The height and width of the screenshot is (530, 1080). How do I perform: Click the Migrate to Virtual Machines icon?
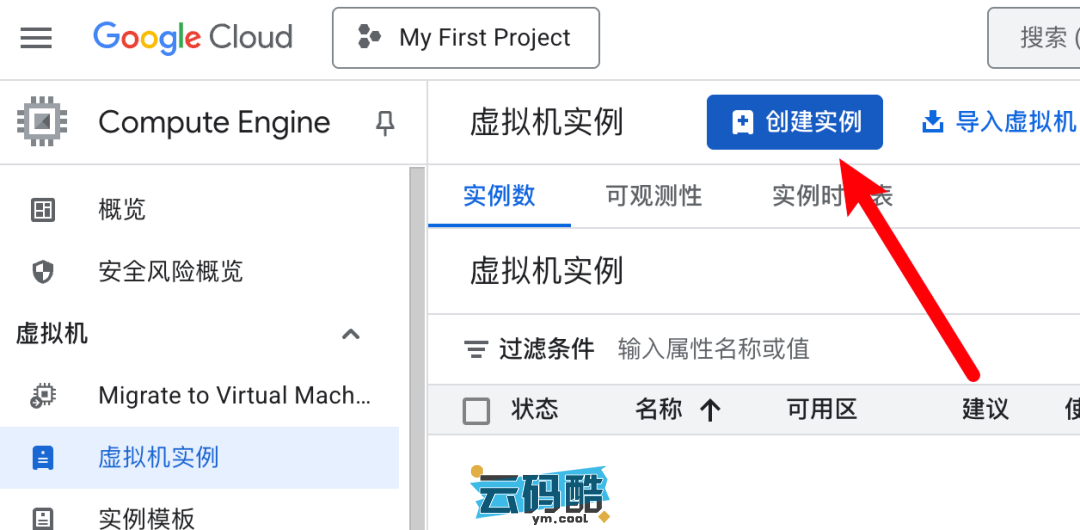(x=43, y=396)
